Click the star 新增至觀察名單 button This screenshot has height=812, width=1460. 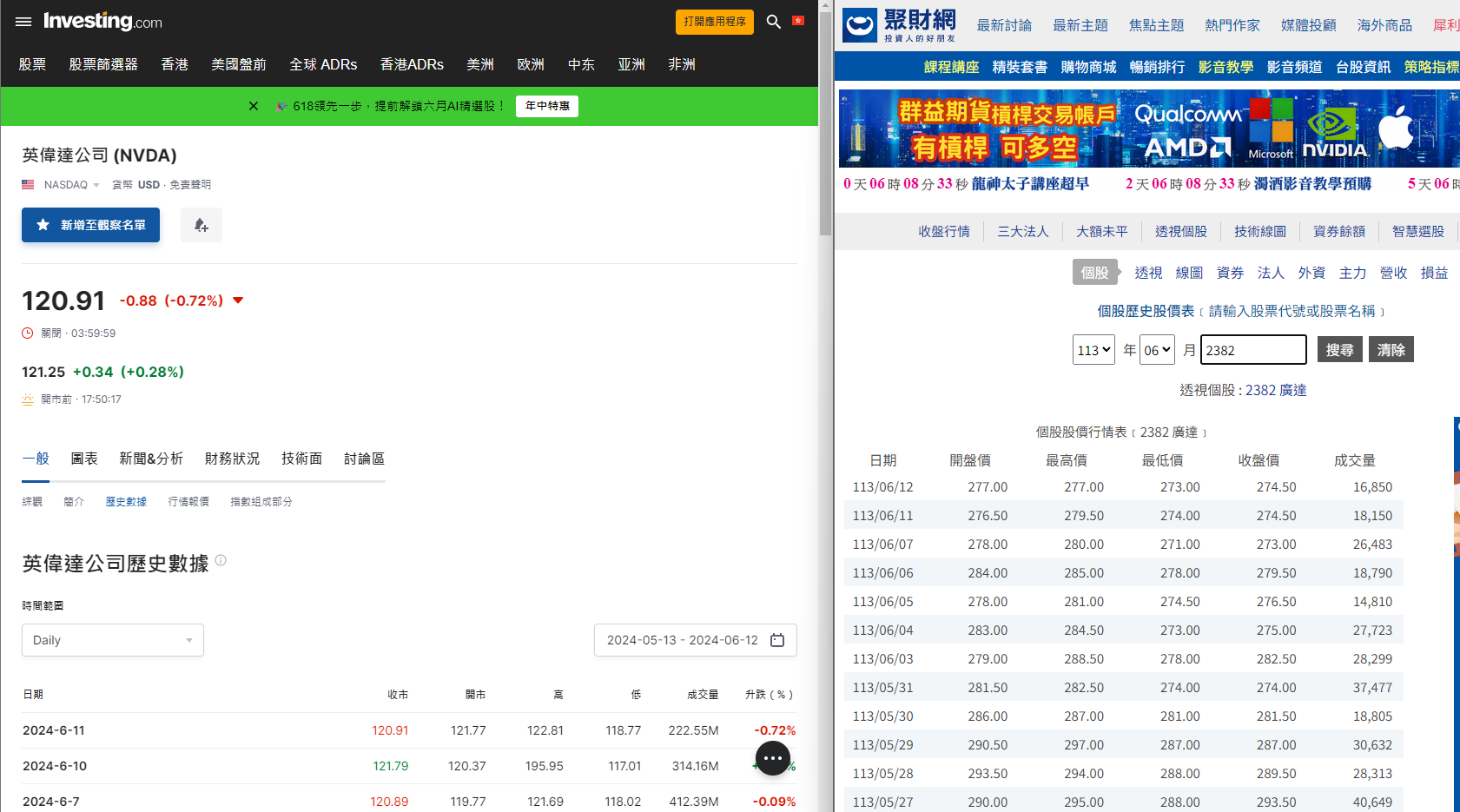(90, 225)
